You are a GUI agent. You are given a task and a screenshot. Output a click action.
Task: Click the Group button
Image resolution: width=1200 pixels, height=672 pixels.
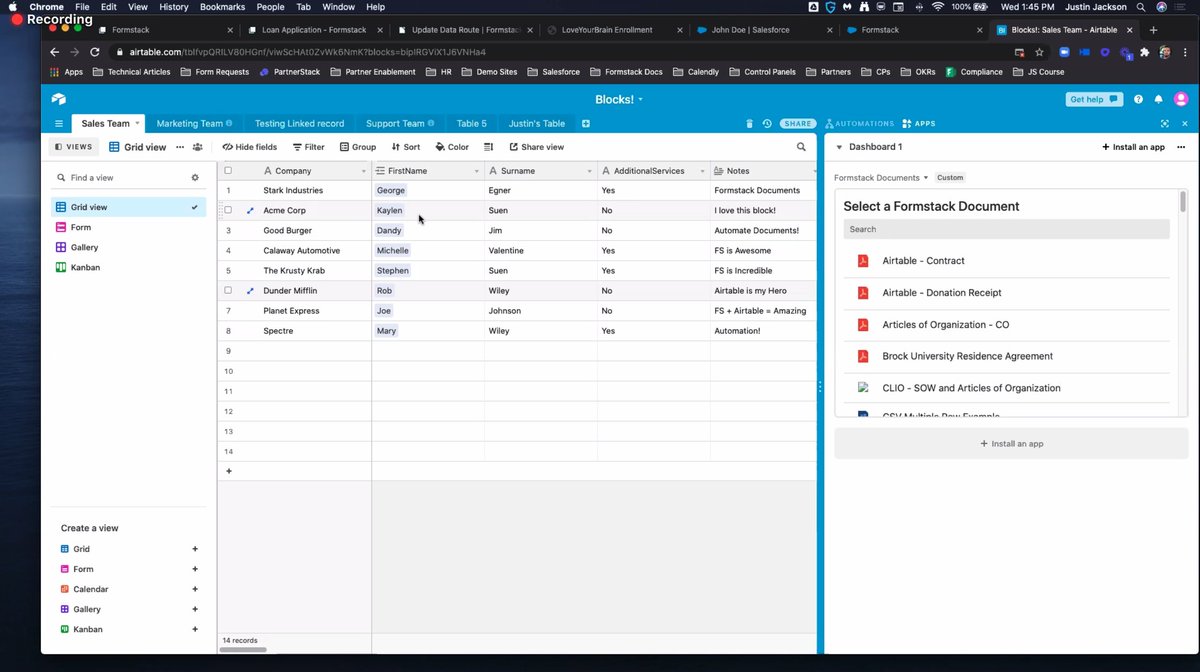tap(357, 147)
